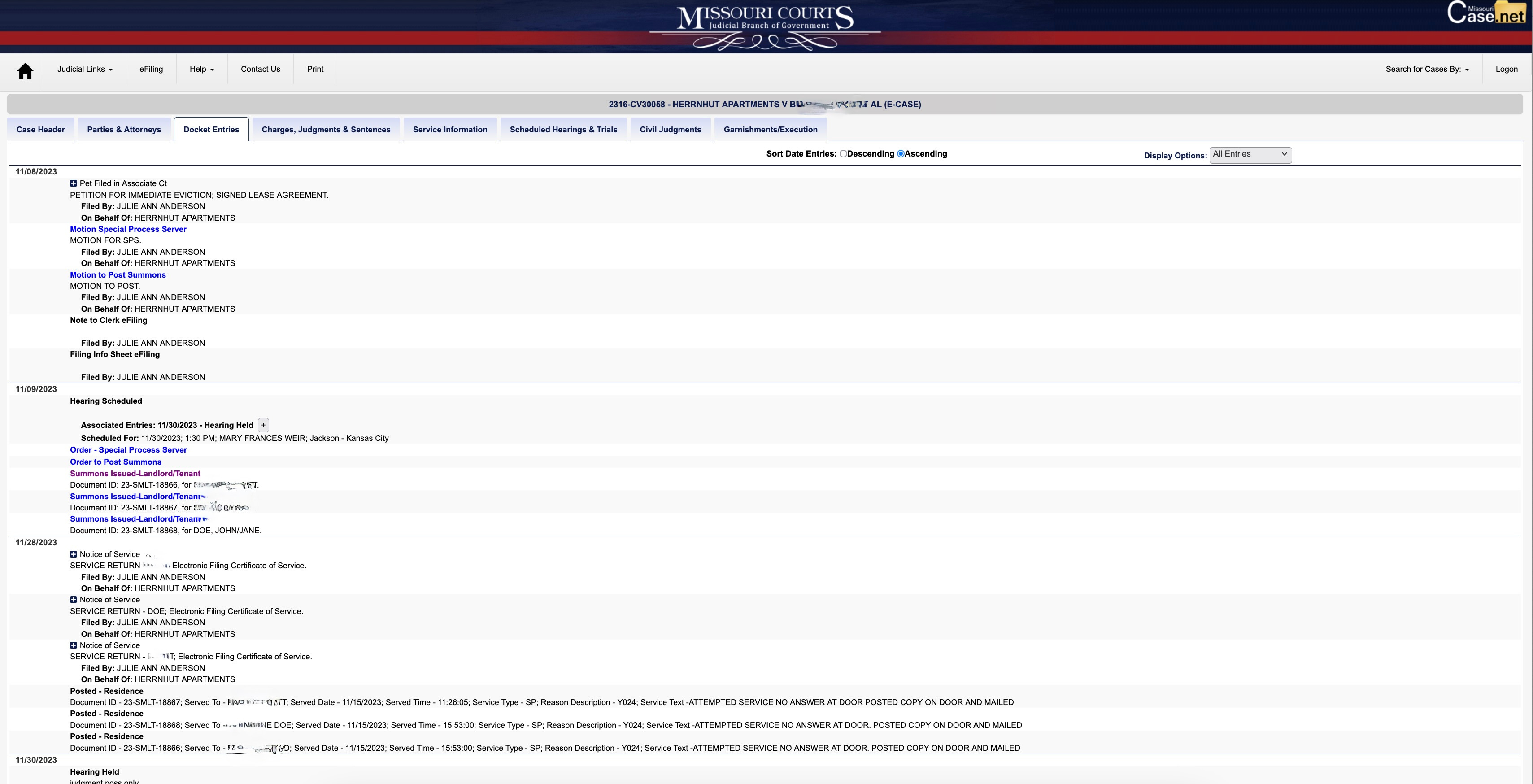
Task: Open the Judicial Links menu
Action: pyautogui.click(x=85, y=69)
